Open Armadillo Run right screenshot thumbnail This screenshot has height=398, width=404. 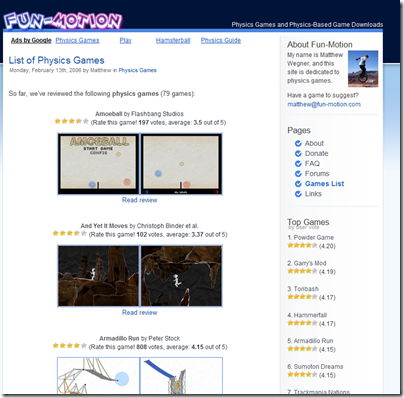(181, 376)
